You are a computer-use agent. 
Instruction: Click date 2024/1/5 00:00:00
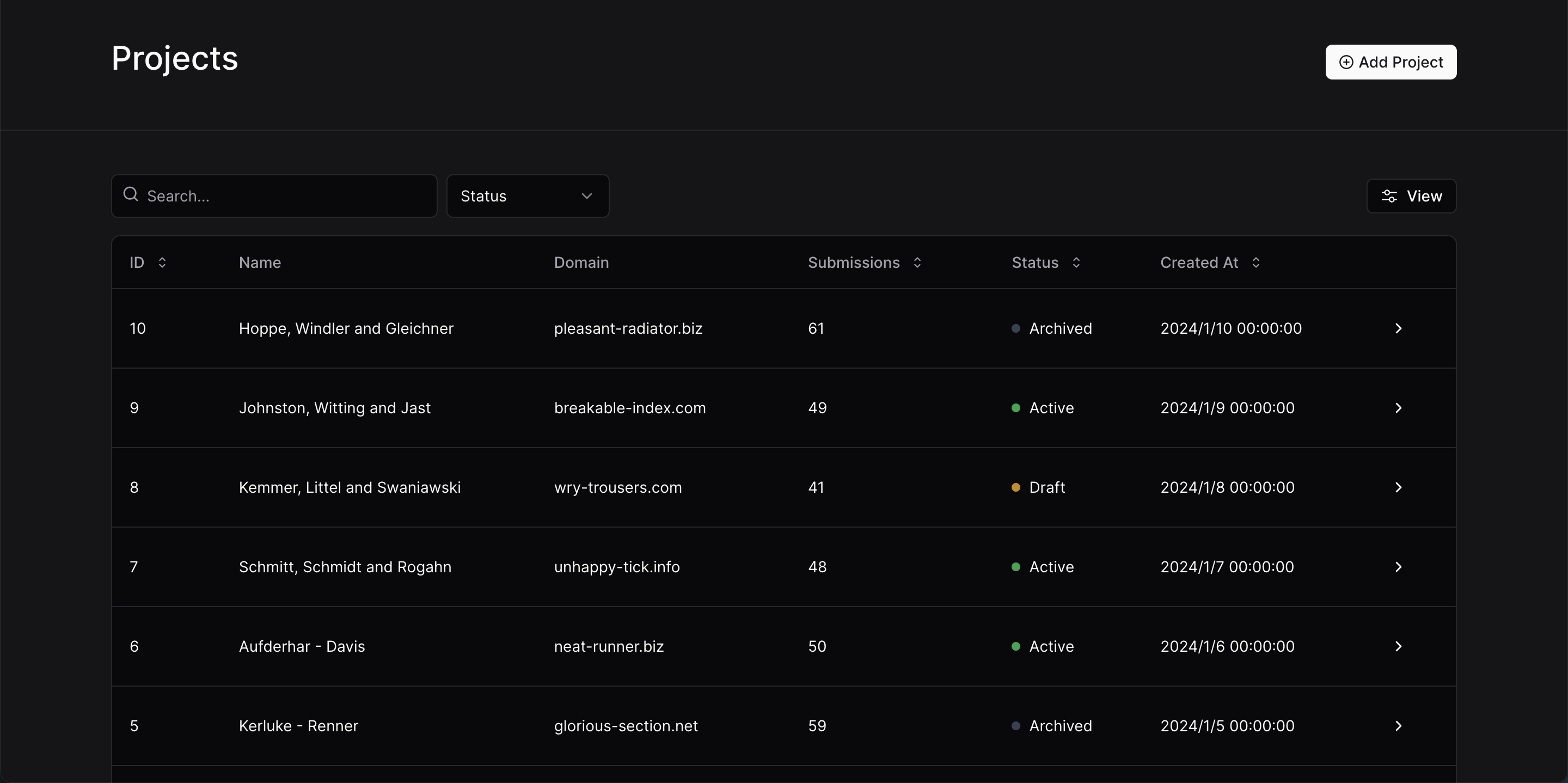tap(1227, 726)
